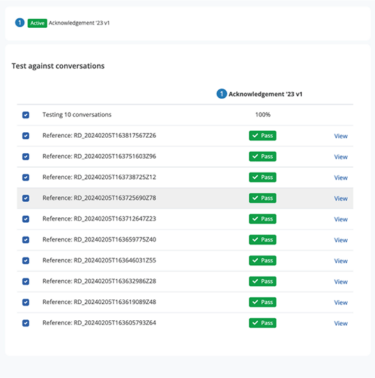Select text Reference: RD_20240205T163738725Z12
The image size is (375, 378).
pyautogui.click(x=99, y=177)
